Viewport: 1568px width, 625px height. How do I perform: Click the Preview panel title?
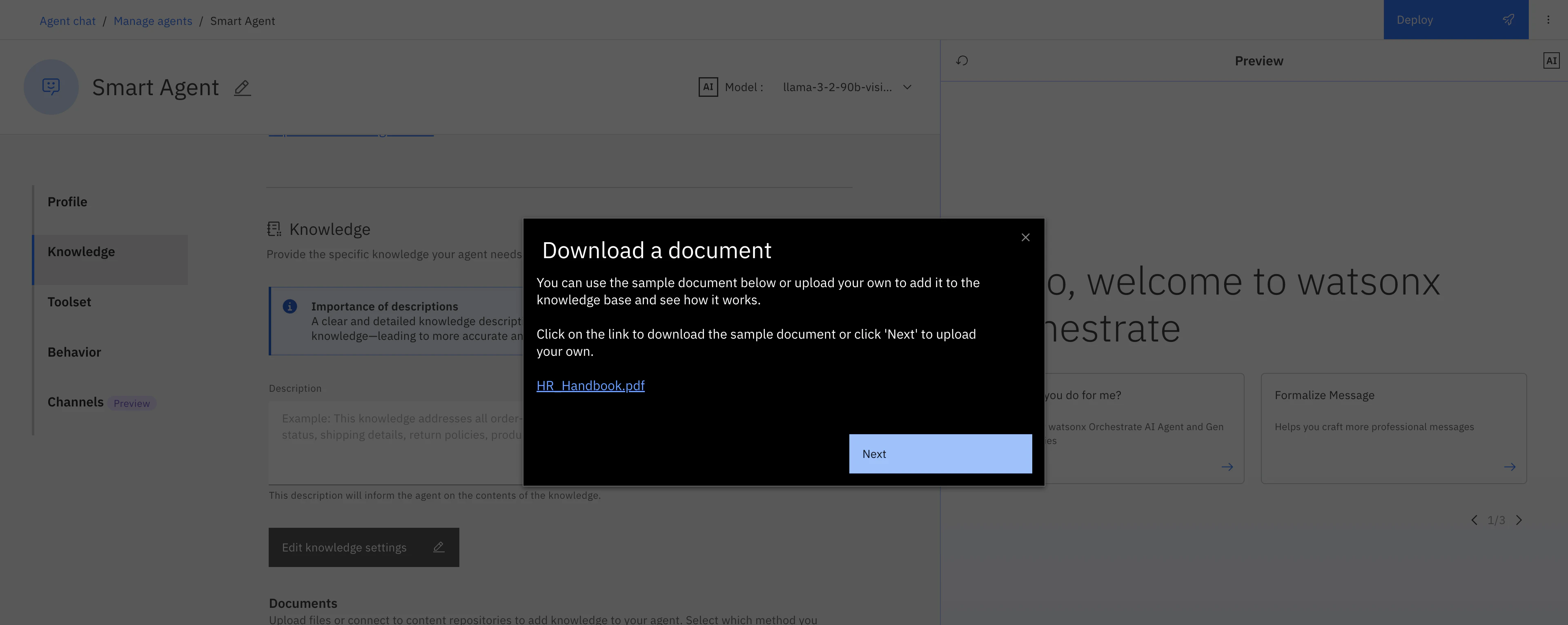tap(1259, 61)
